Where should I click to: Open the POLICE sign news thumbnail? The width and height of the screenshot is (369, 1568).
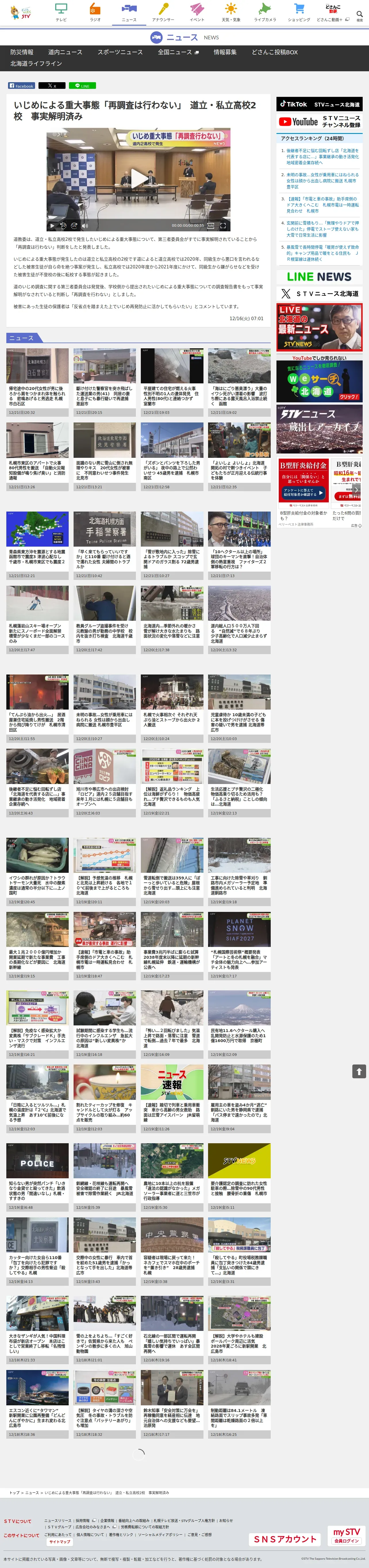click(38, 1160)
